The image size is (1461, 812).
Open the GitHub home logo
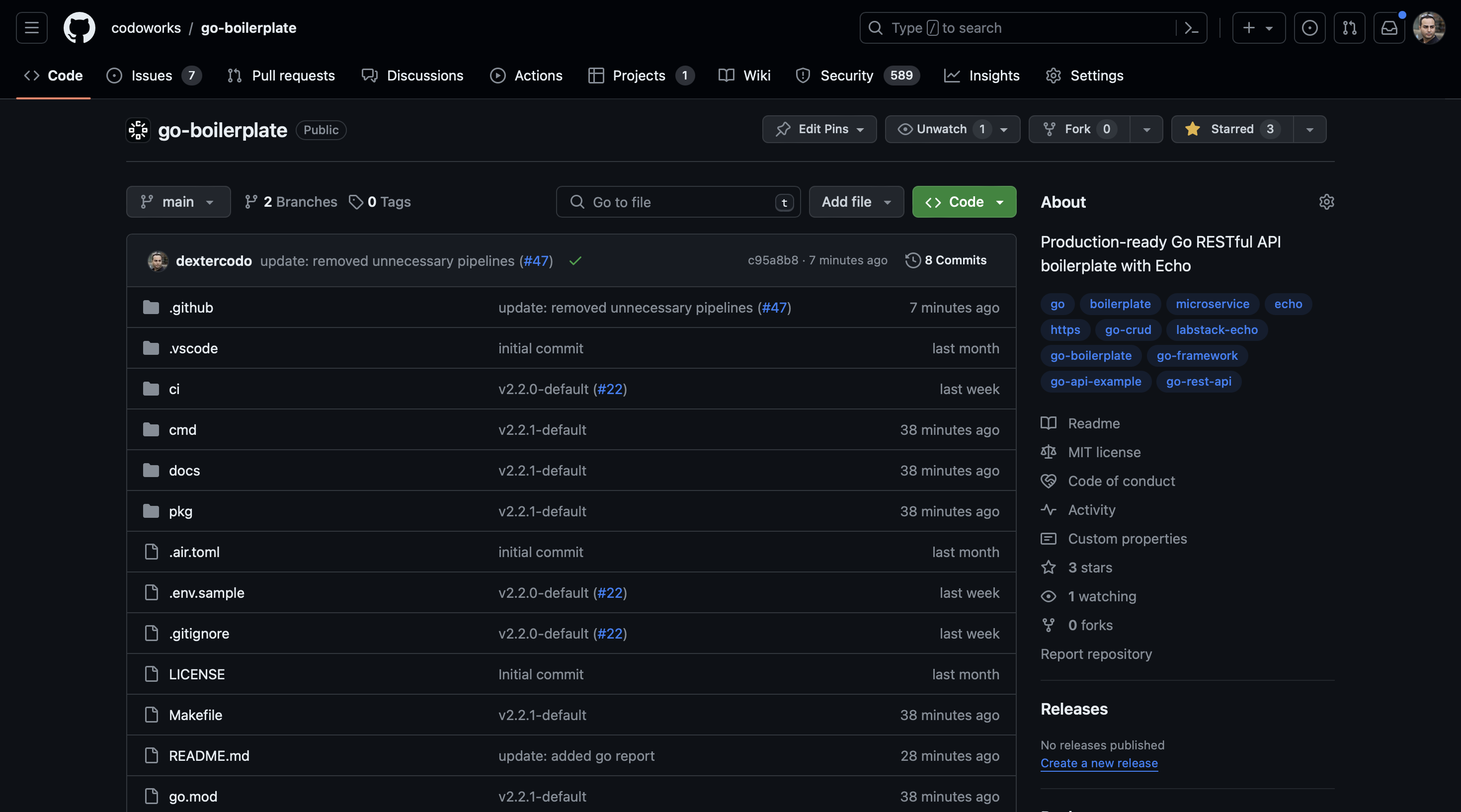pyautogui.click(x=79, y=28)
